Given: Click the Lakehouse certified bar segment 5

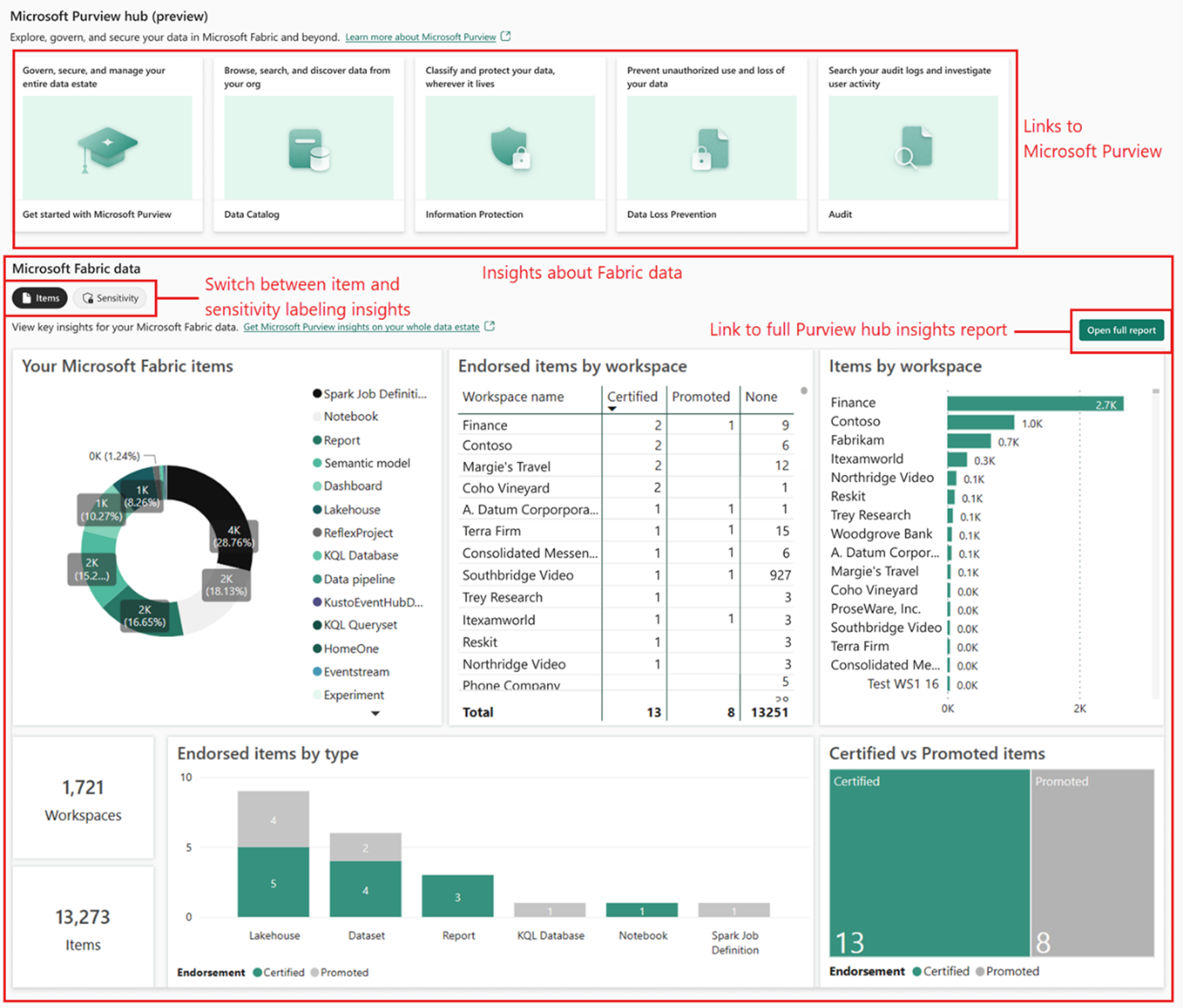Looking at the screenshot, I should (273, 882).
